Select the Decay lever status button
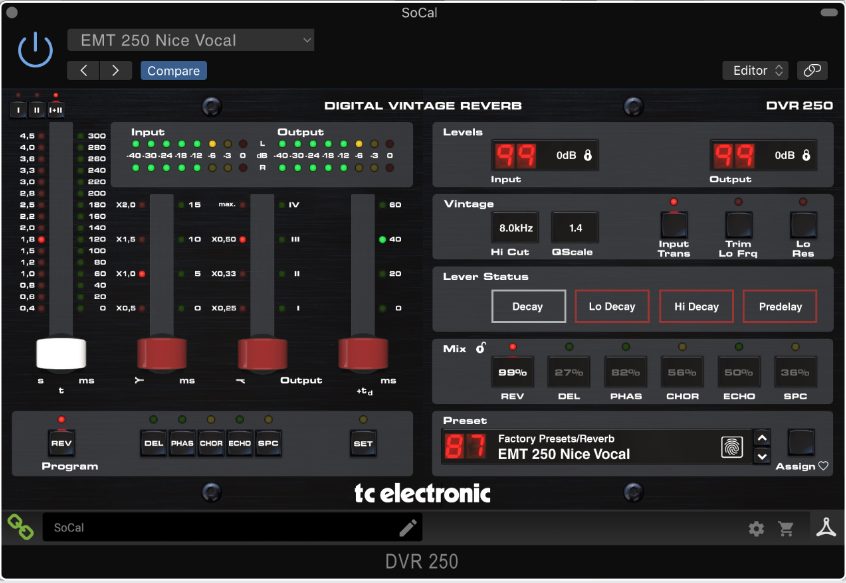The height and width of the screenshot is (583, 846). click(528, 306)
